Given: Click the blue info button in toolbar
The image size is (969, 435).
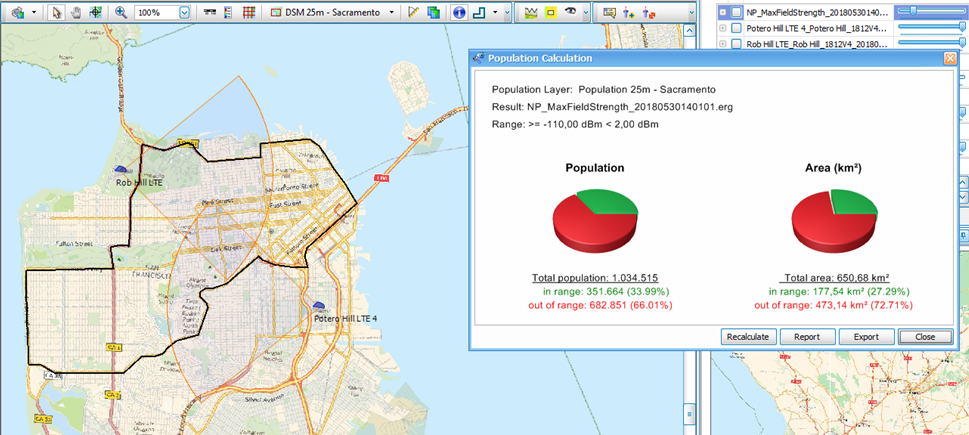Looking at the screenshot, I should click(459, 12).
